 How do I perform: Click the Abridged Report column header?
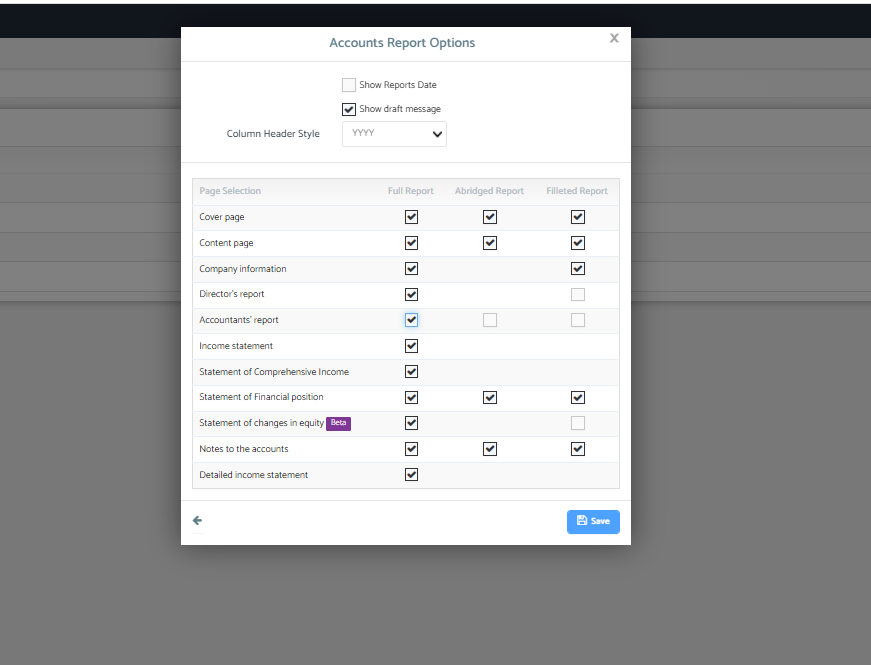click(489, 191)
